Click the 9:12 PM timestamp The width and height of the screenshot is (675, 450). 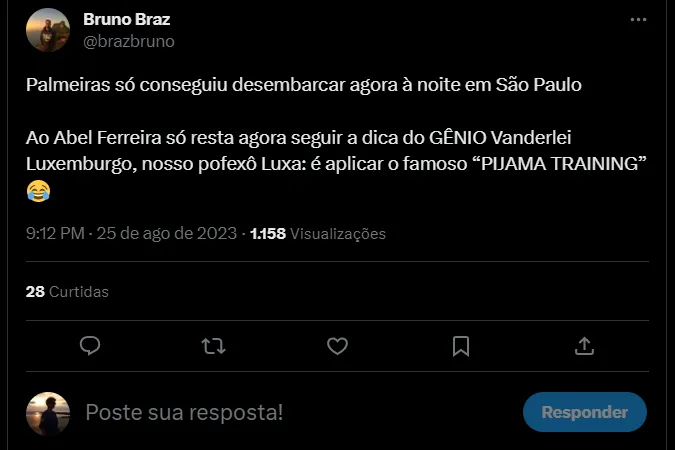(57, 233)
